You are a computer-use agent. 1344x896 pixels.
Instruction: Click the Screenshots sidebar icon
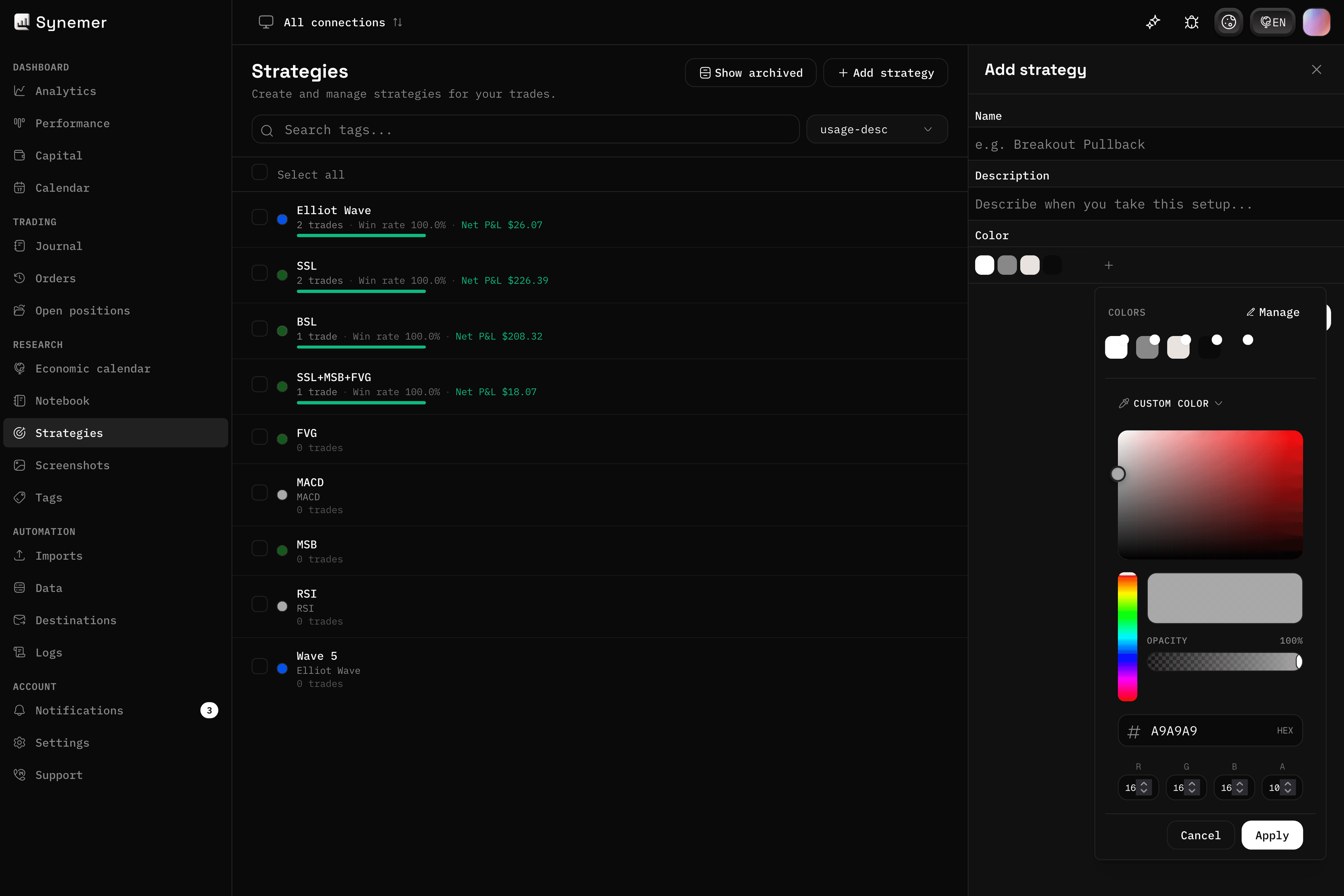20,466
